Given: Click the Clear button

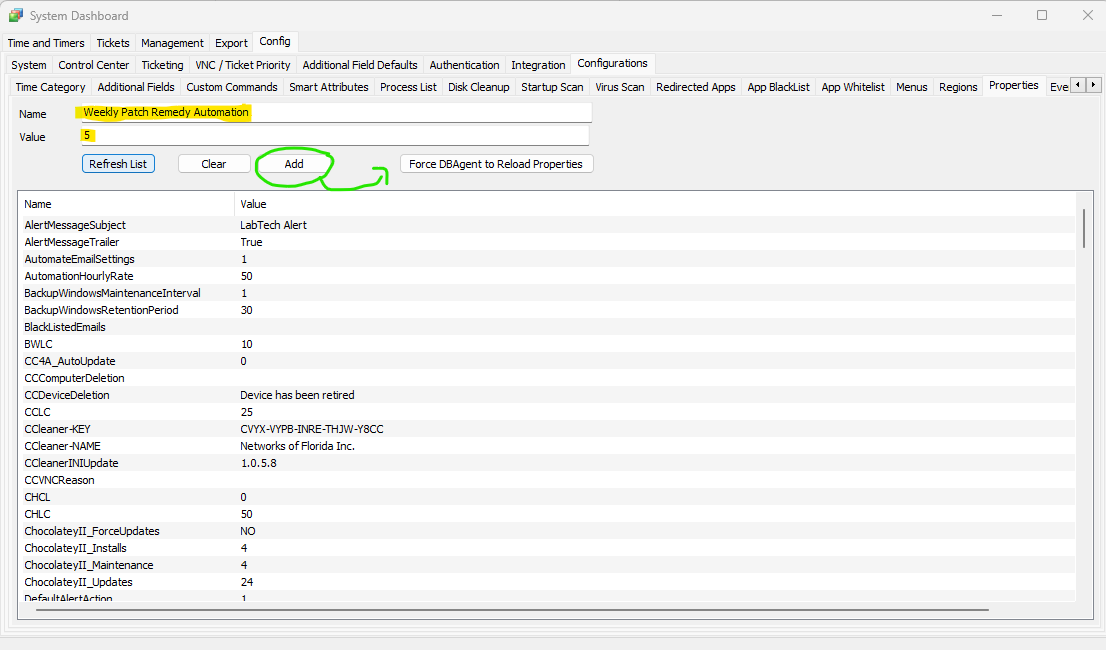Looking at the screenshot, I should 213,164.
